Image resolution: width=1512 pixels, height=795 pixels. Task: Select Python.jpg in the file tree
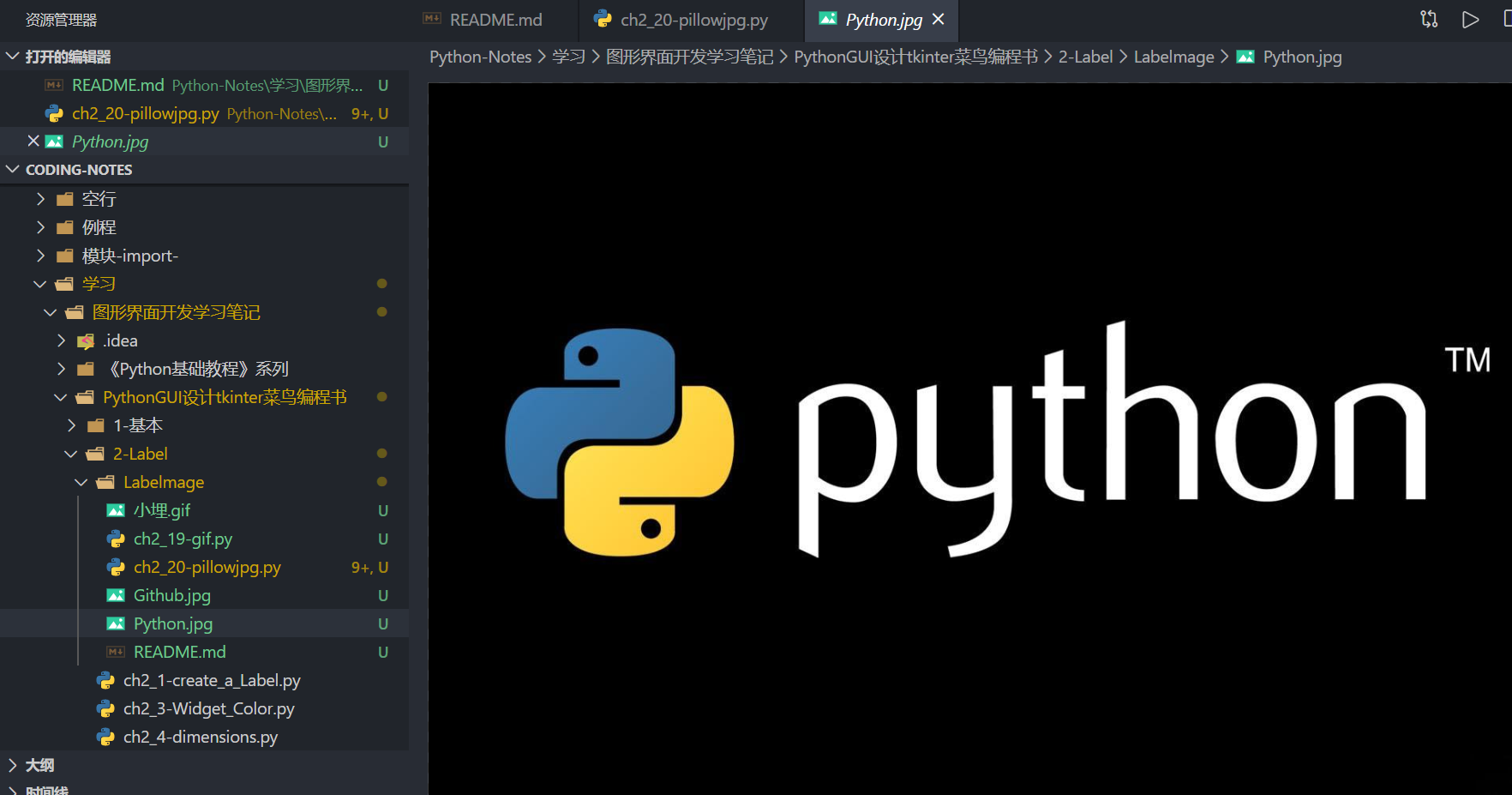pyautogui.click(x=204, y=623)
